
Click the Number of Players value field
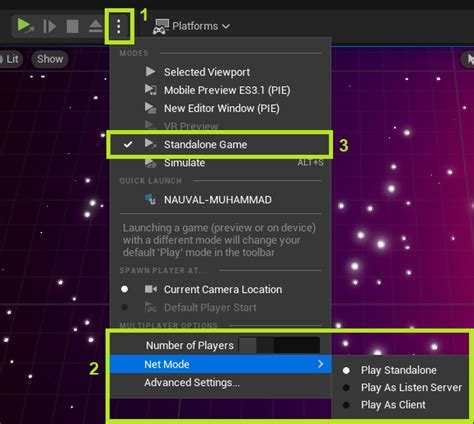click(x=279, y=345)
